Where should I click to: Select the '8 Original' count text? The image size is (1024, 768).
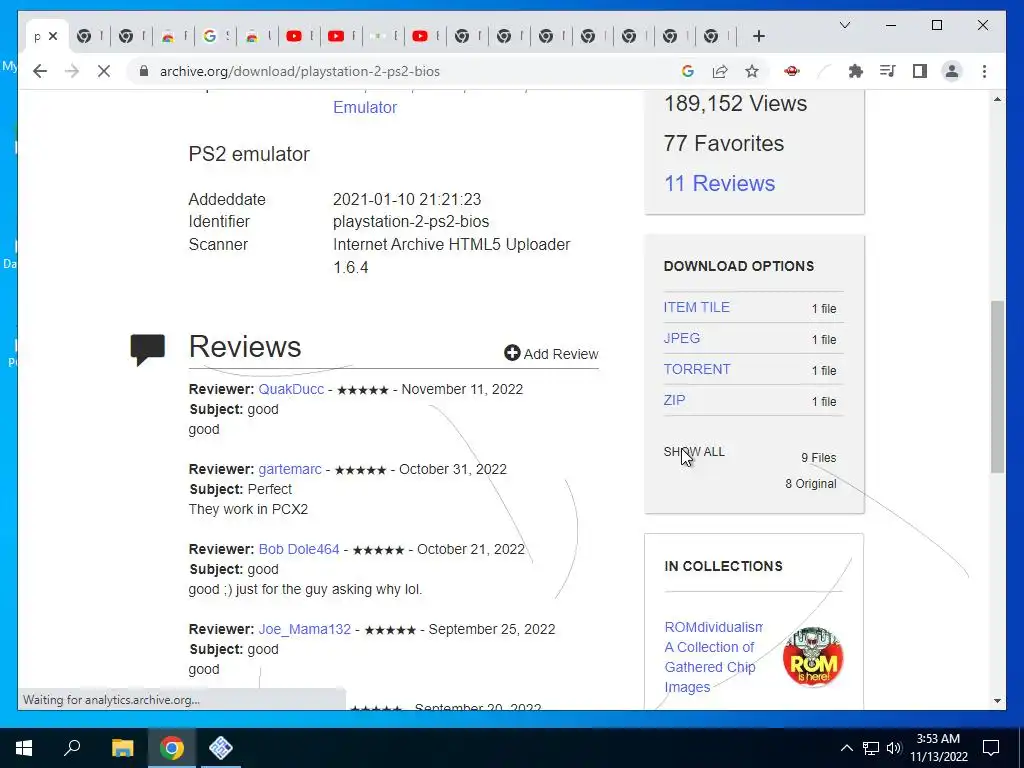(x=810, y=484)
